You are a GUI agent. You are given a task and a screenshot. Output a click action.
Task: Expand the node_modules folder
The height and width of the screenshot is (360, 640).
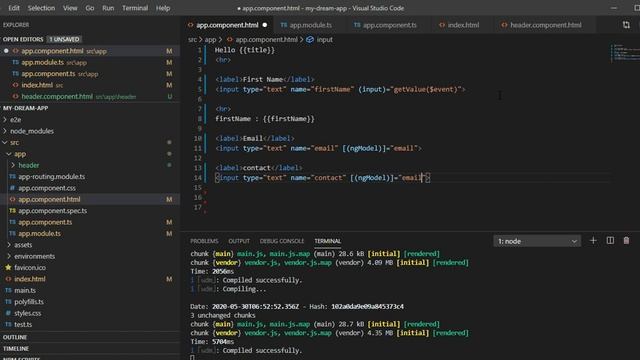pos(32,131)
